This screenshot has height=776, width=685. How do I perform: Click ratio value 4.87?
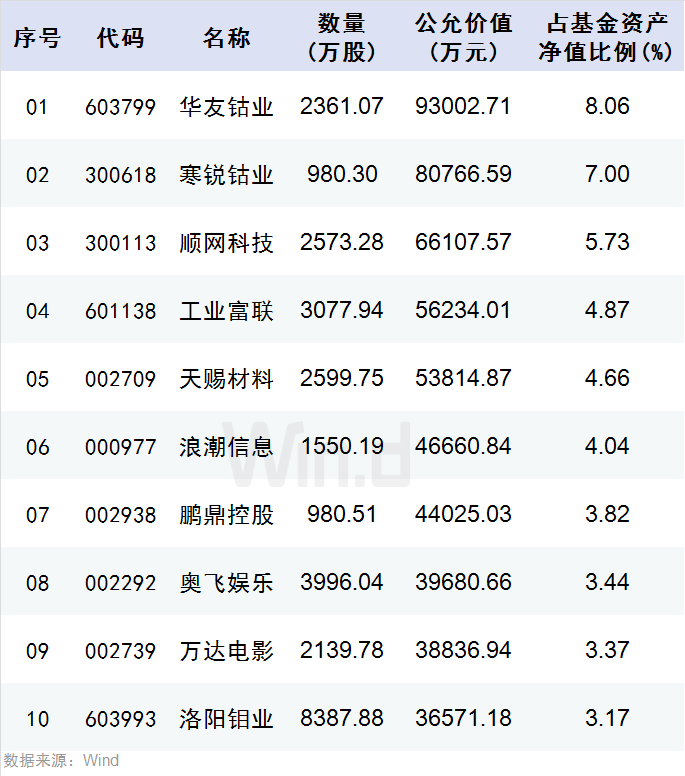click(607, 310)
